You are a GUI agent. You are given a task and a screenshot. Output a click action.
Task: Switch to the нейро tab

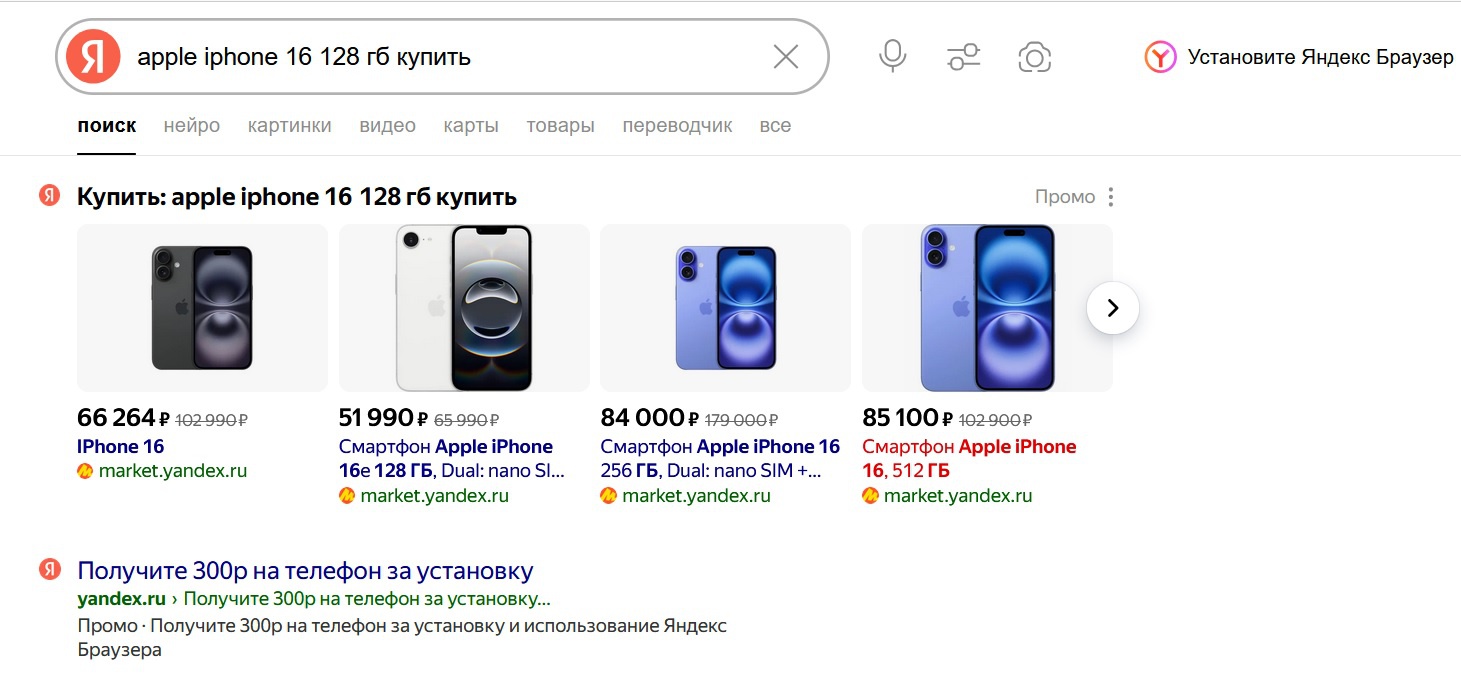[191, 126]
